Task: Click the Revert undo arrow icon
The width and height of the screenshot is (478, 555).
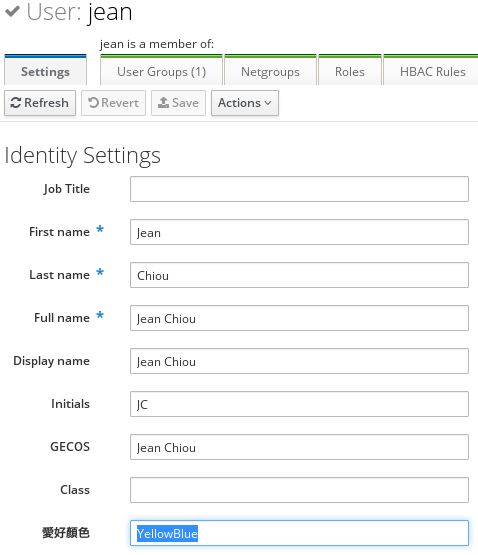Action: (x=93, y=103)
